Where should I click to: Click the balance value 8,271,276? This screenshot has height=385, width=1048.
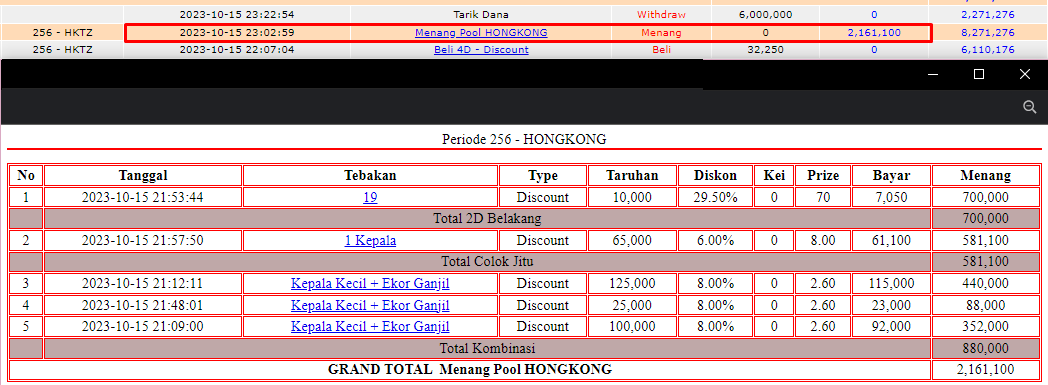coord(988,32)
